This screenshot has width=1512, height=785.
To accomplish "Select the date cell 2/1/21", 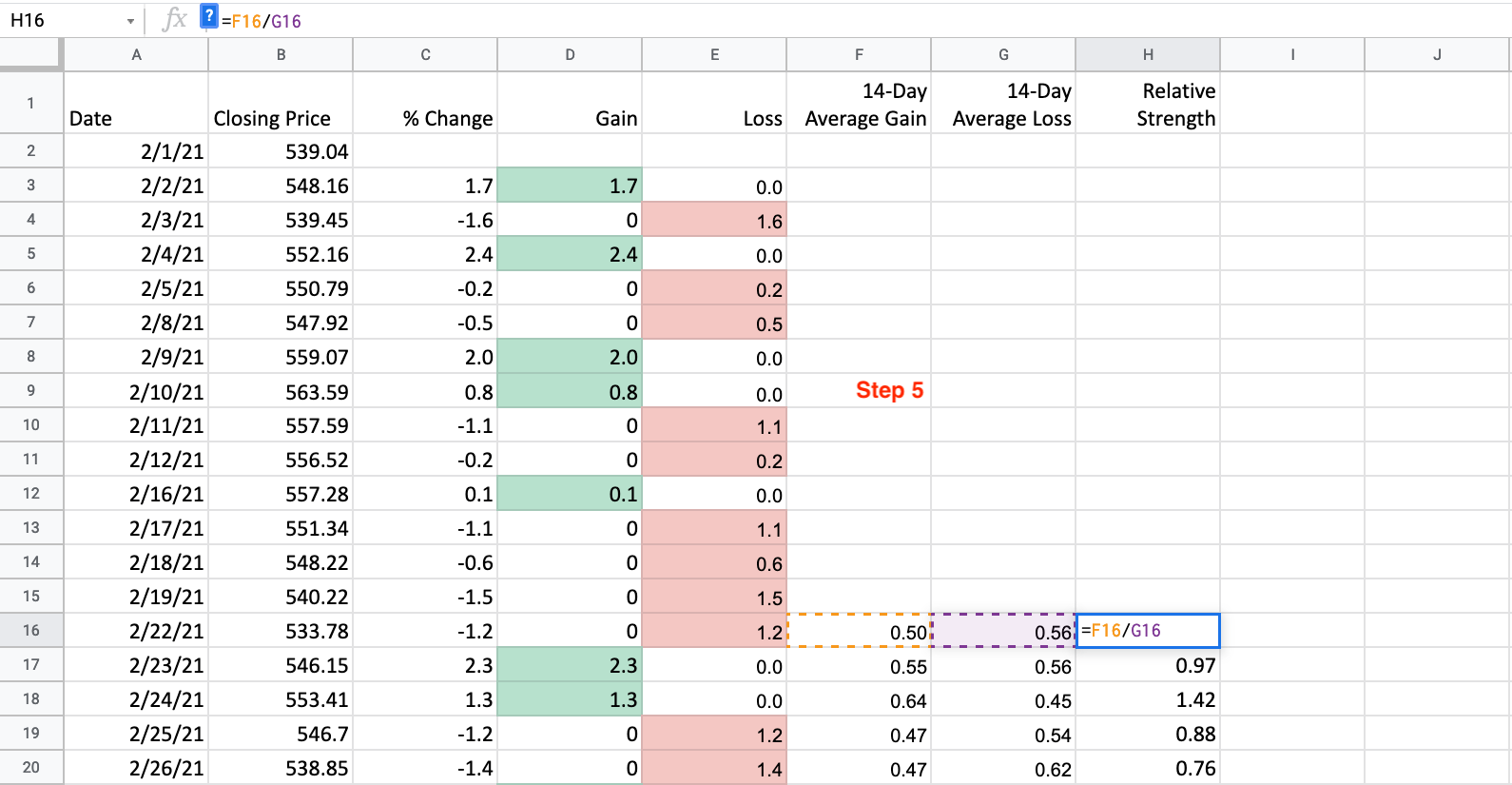I will tap(136, 150).
